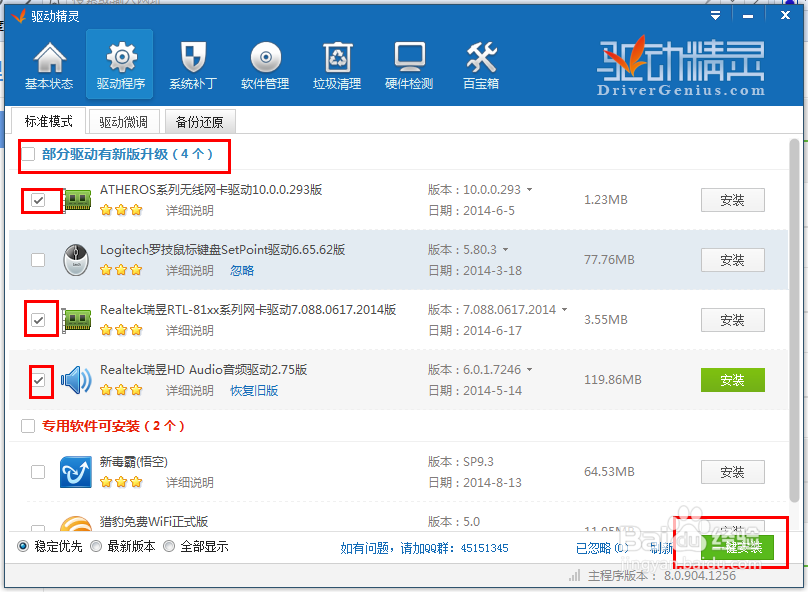
Task: Open 详细说明 for Realtek HD Audio driver
Action: click(190, 391)
